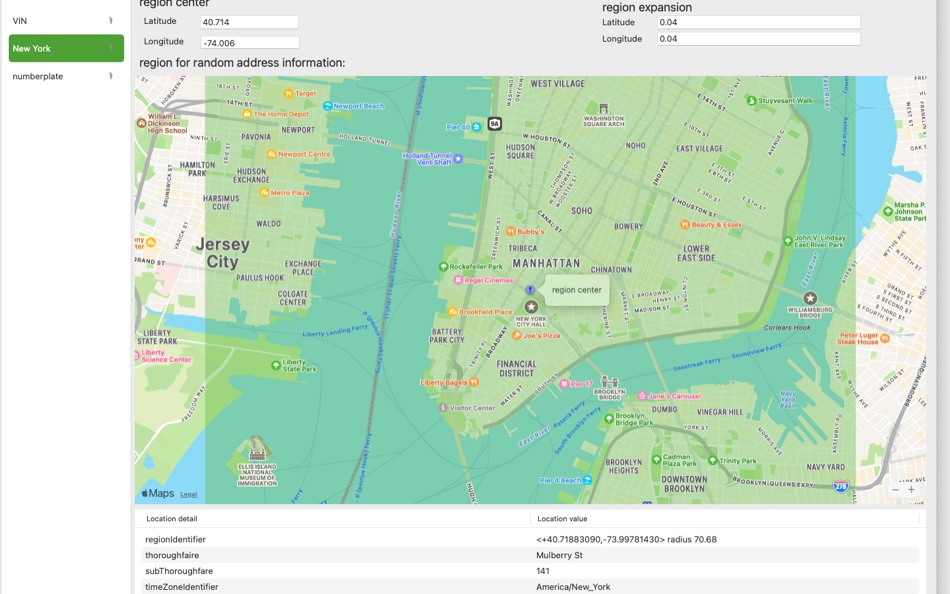Edit the region expansion Longitude field
The image size is (950, 594).
click(759, 39)
